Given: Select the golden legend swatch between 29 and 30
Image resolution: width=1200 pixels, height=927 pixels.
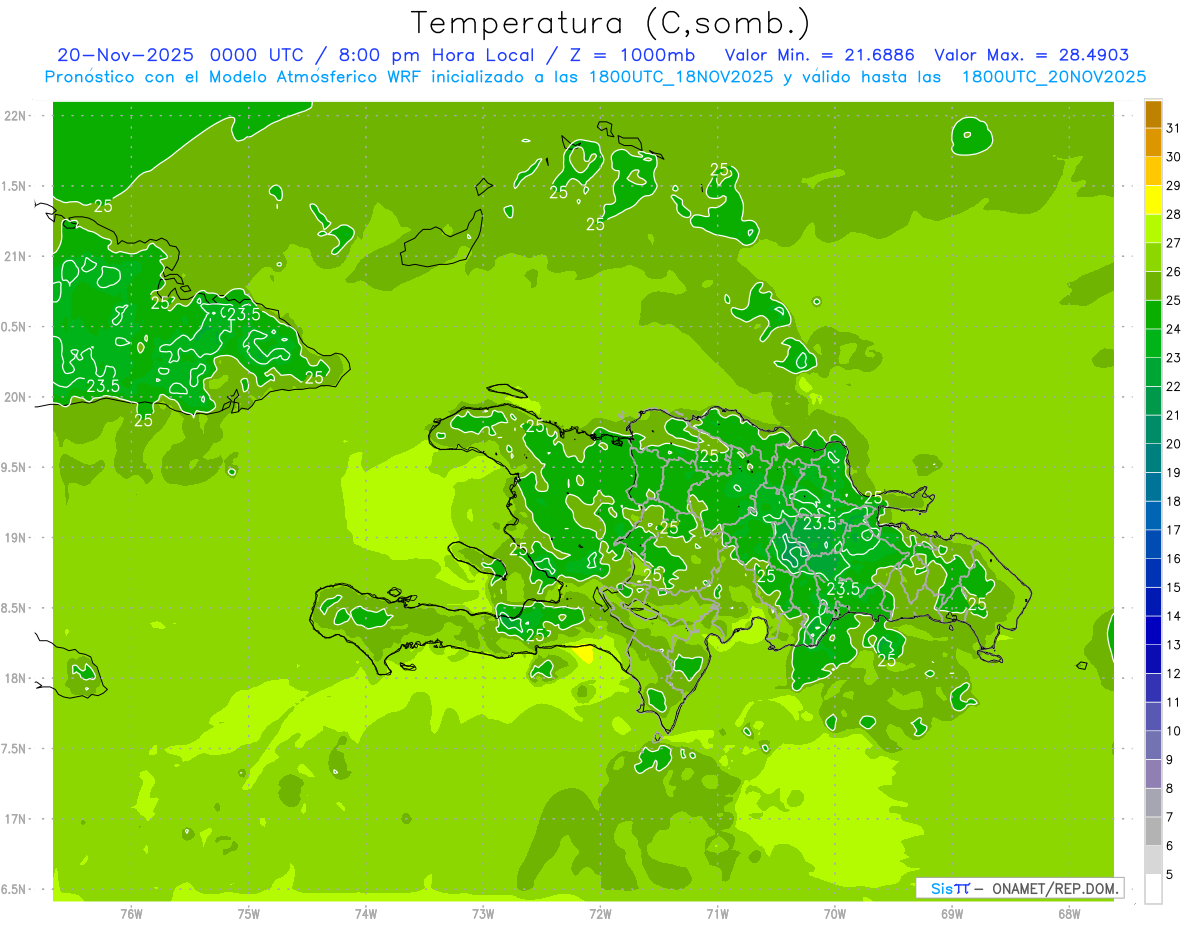Looking at the screenshot, I should click(x=1153, y=170).
